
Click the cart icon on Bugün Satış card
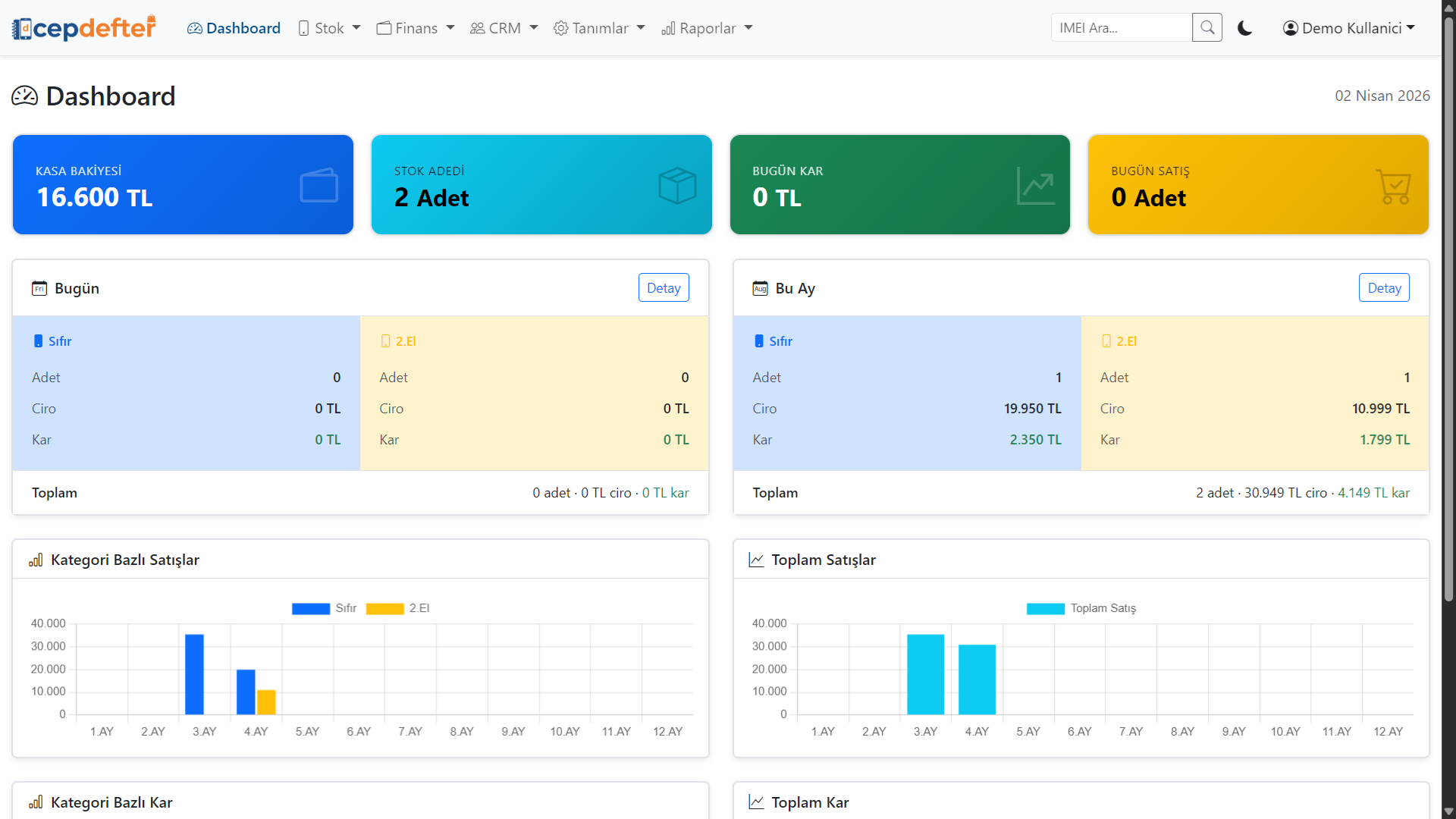pos(1393,186)
